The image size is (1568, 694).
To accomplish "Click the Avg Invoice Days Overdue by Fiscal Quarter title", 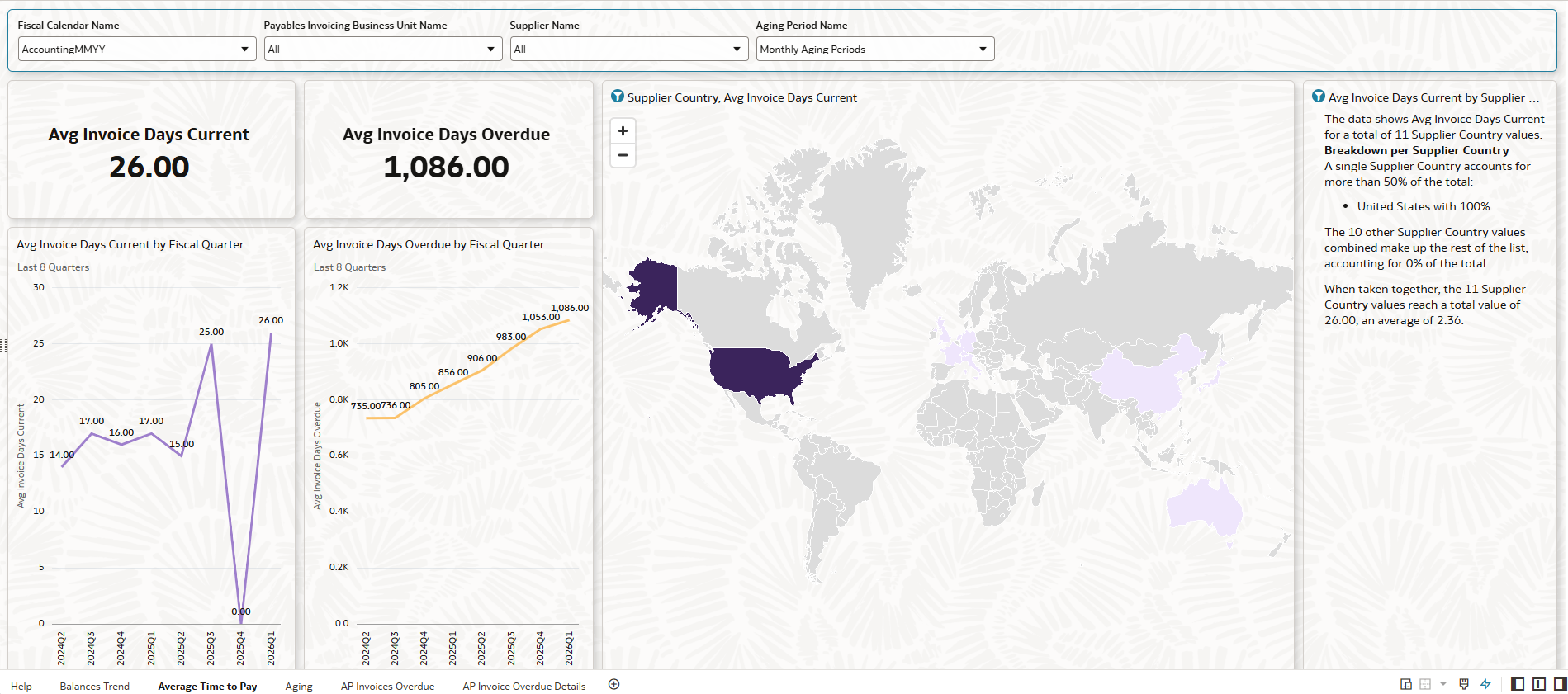I will (429, 244).
